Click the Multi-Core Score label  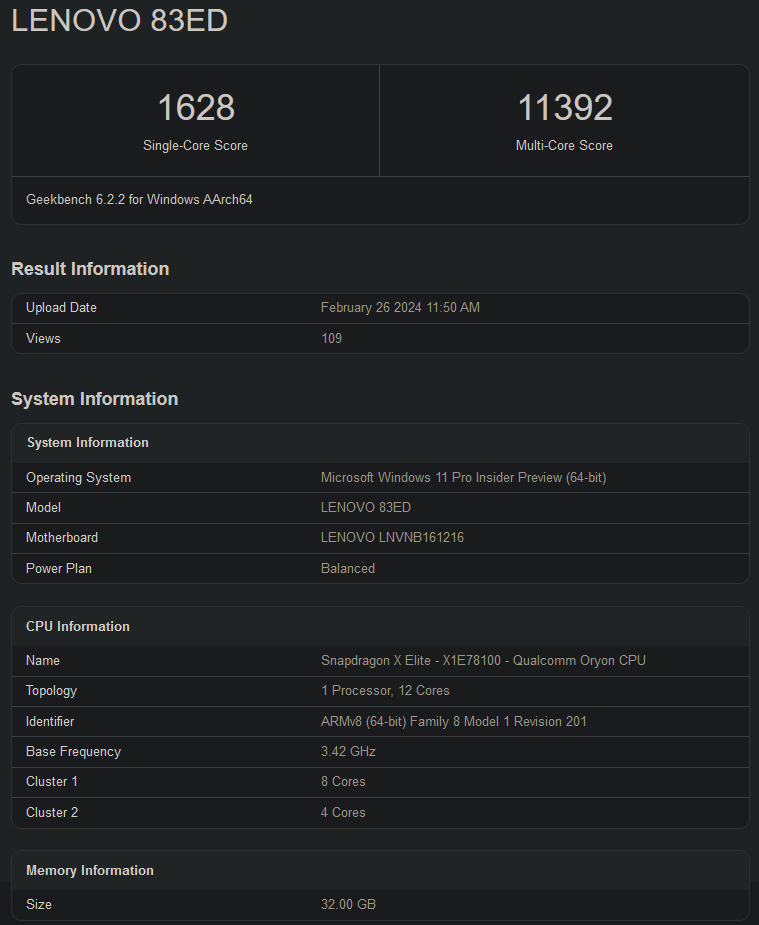[564, 145]
